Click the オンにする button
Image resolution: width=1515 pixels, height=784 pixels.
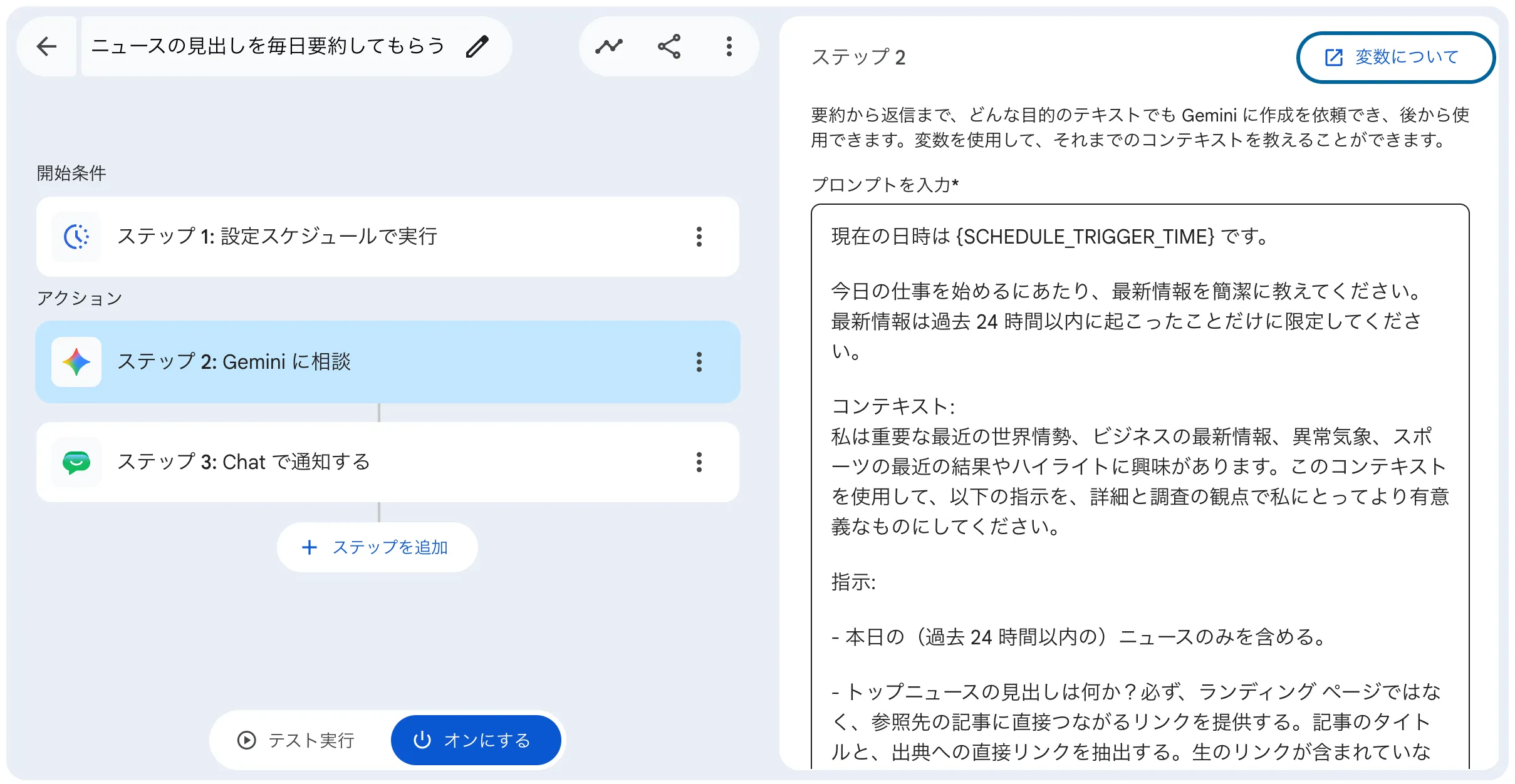(x=476, y=740)
